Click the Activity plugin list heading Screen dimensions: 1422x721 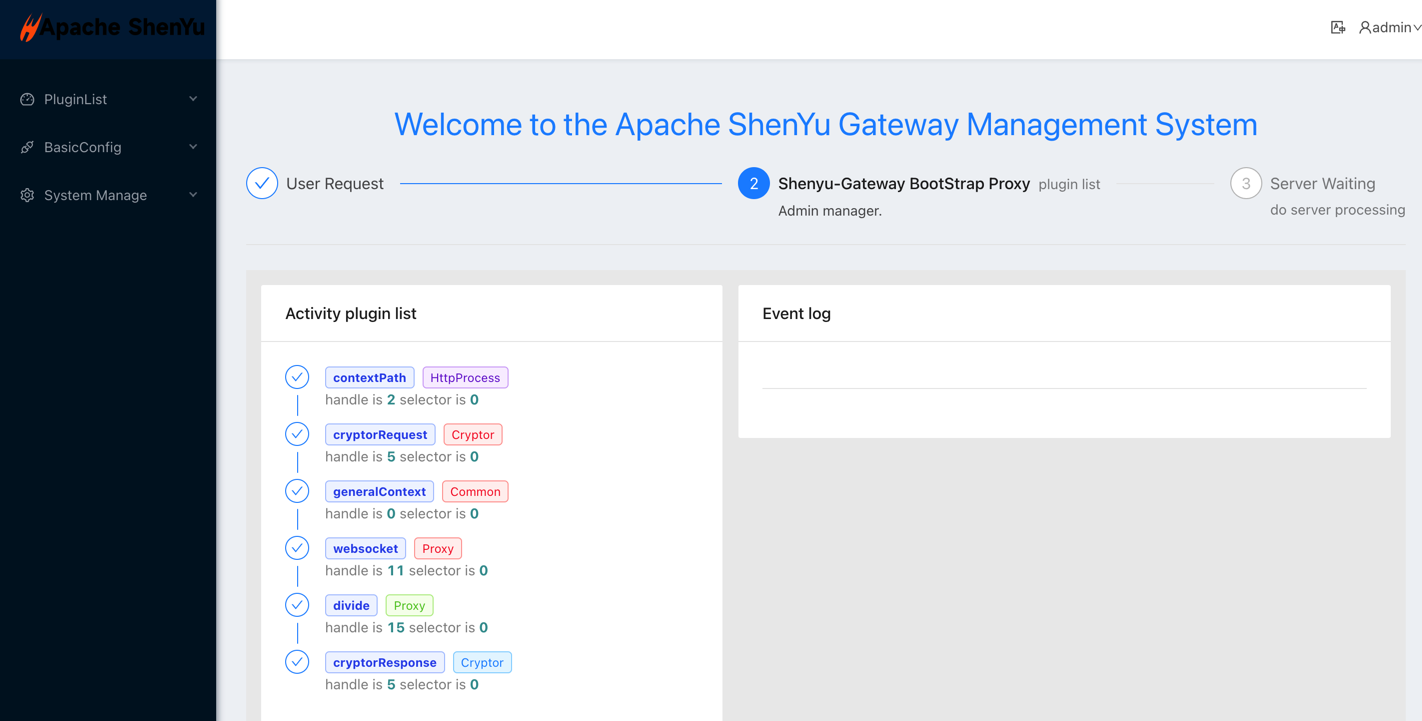point(351,314)
